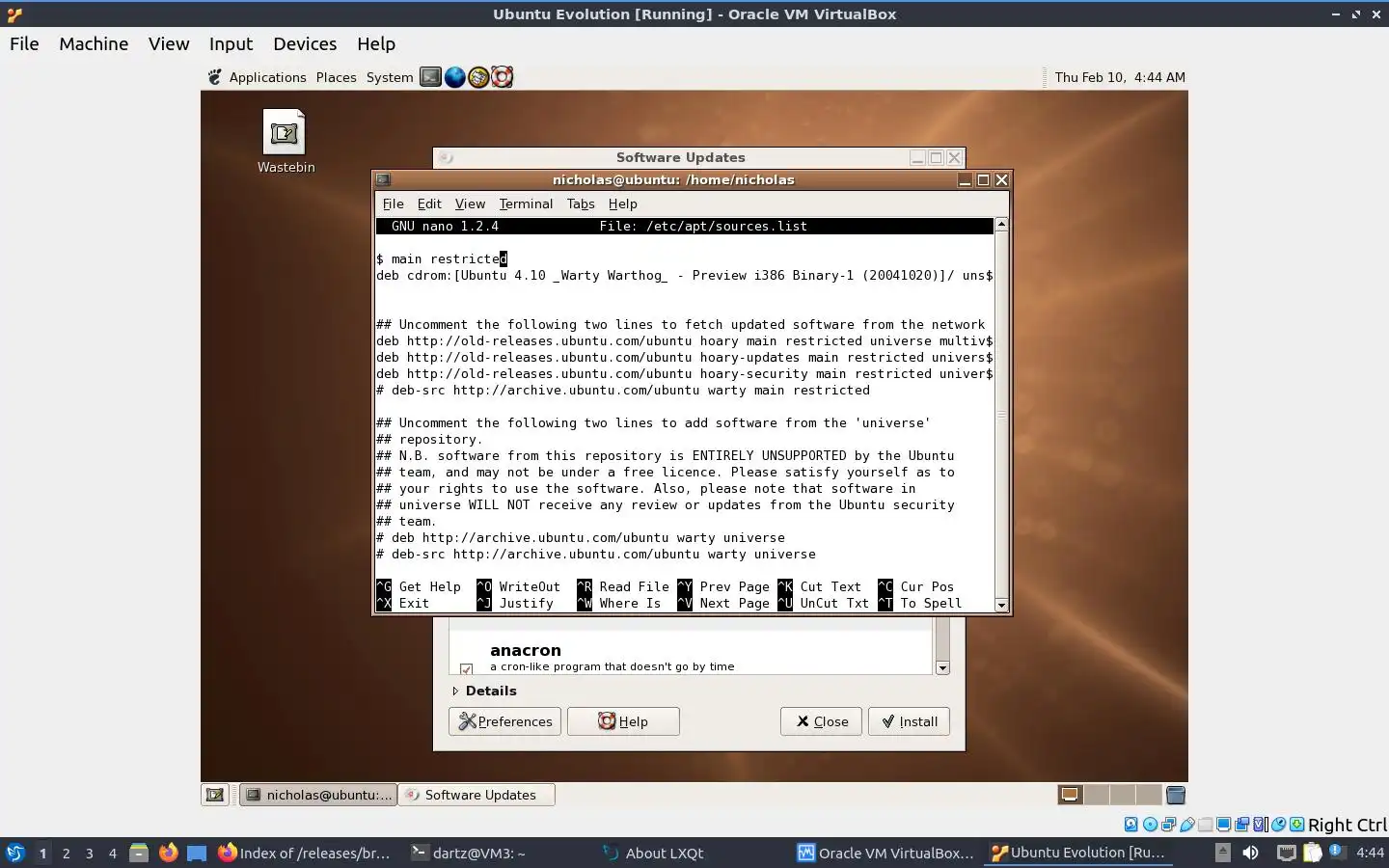
Task: Click the VirtualBox optical disc status icon
Action: (x=1151, y=825)
